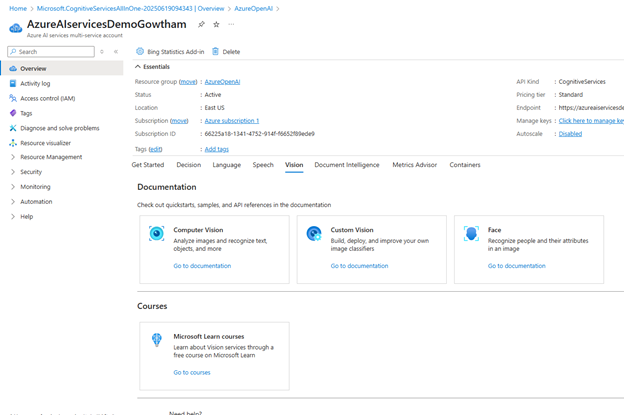Switch to the Speech tab

tap(263, 165)
